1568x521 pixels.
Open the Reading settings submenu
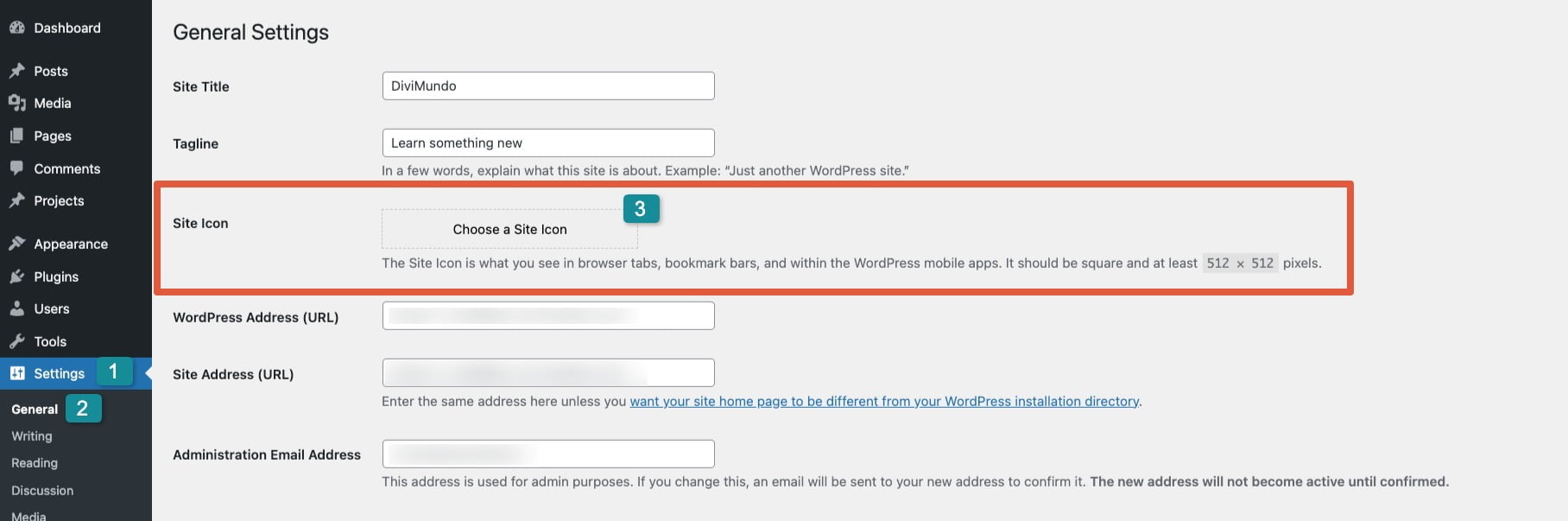pos(35,463)
